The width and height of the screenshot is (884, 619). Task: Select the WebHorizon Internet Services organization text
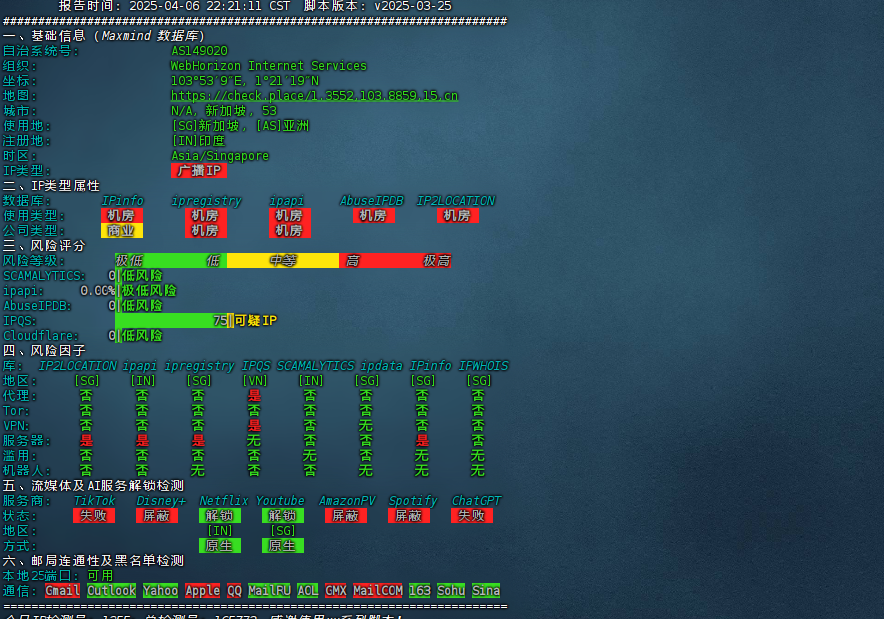[x=269, y=66]
